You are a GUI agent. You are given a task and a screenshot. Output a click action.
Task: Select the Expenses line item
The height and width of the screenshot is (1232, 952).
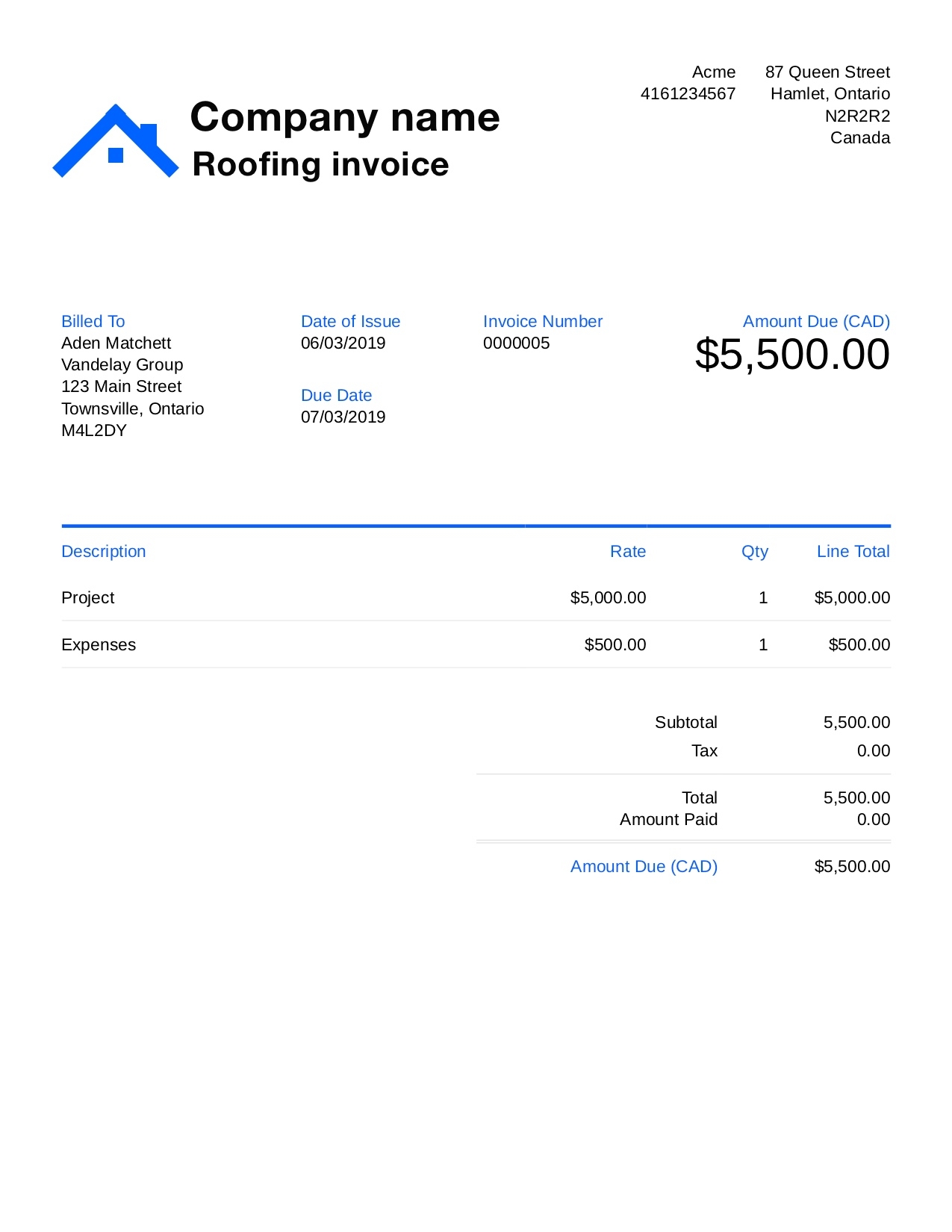pyautogui.click(x=99, y=645)
